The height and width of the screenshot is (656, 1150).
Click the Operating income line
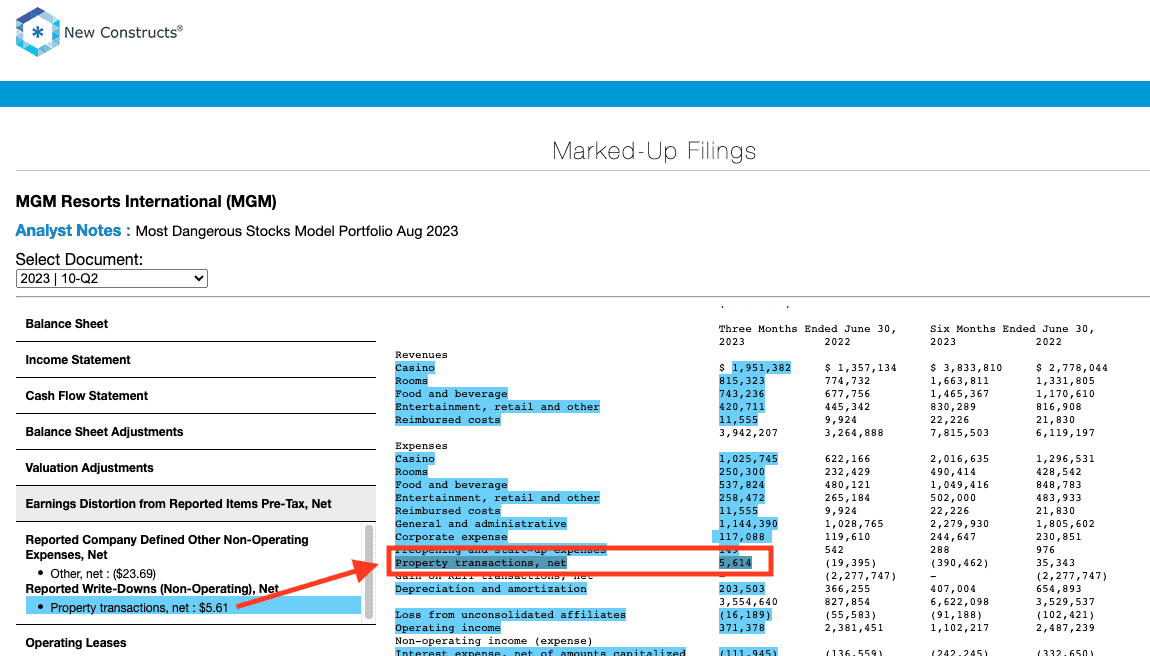[448, 628]
